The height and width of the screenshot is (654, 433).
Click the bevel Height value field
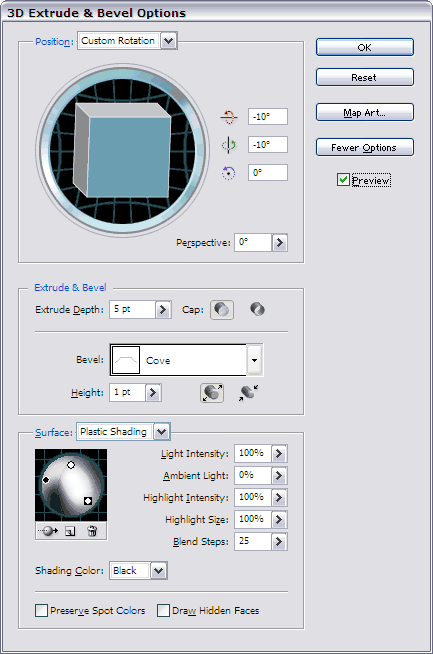[x=127, y=392]
